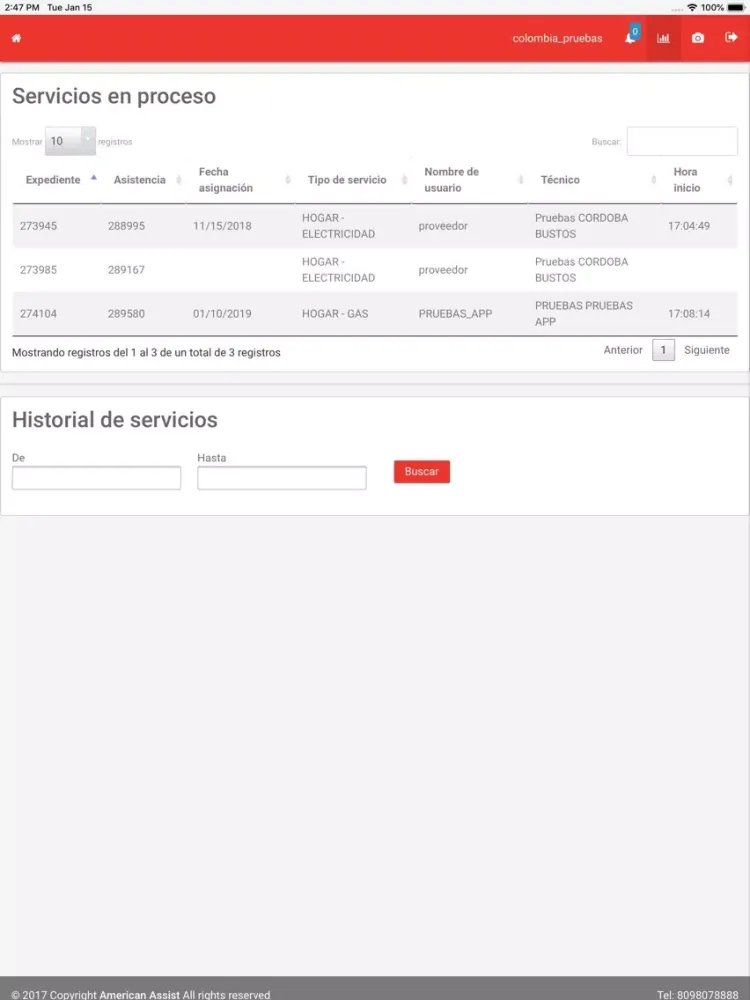Click asistencia 289580

126,314
